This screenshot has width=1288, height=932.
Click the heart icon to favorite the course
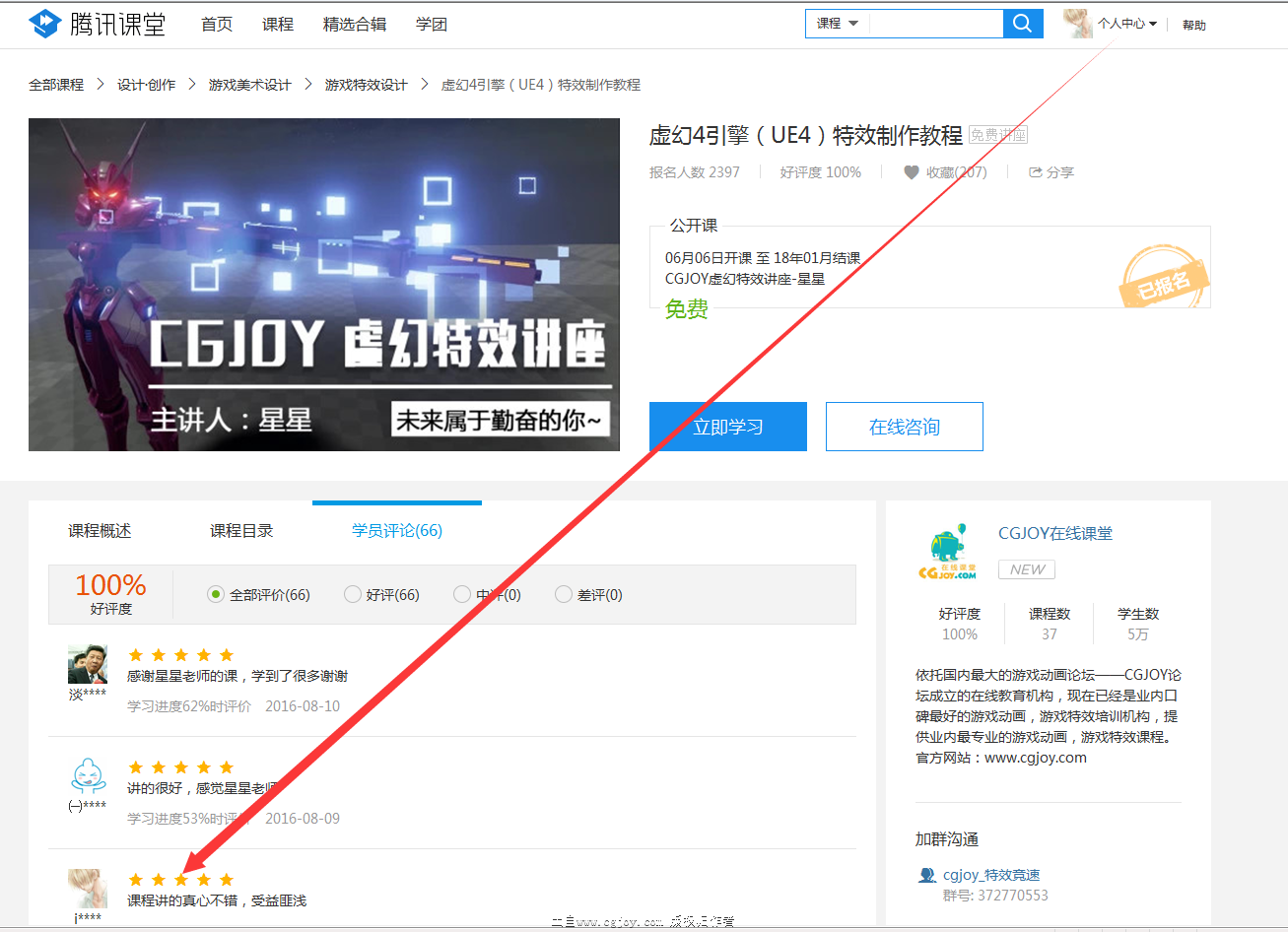(911, 172)
